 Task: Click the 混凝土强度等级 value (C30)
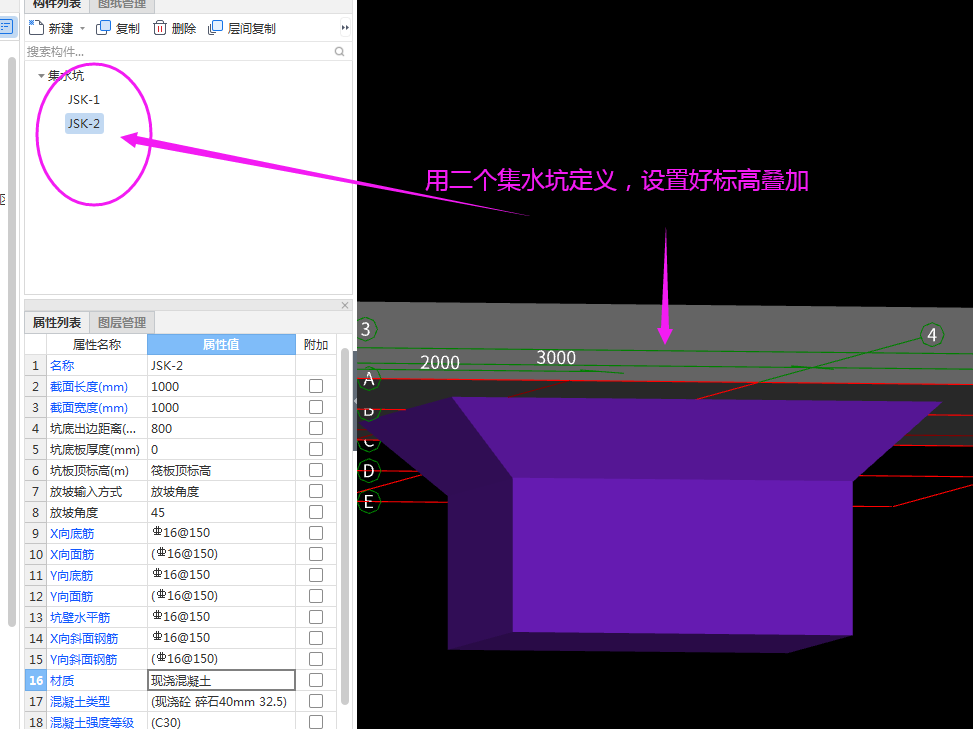point(221,722)
